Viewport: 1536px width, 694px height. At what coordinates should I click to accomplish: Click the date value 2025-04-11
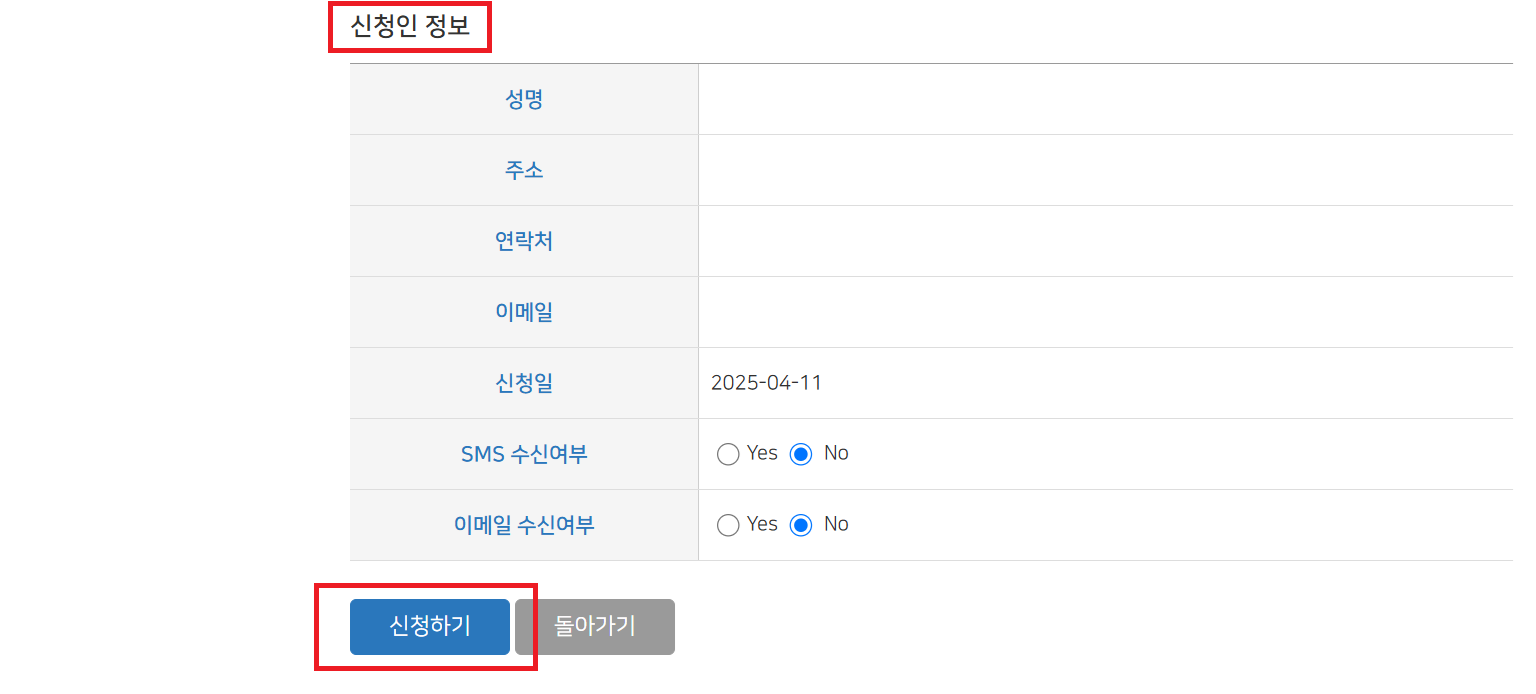click(x=766, y=383)
